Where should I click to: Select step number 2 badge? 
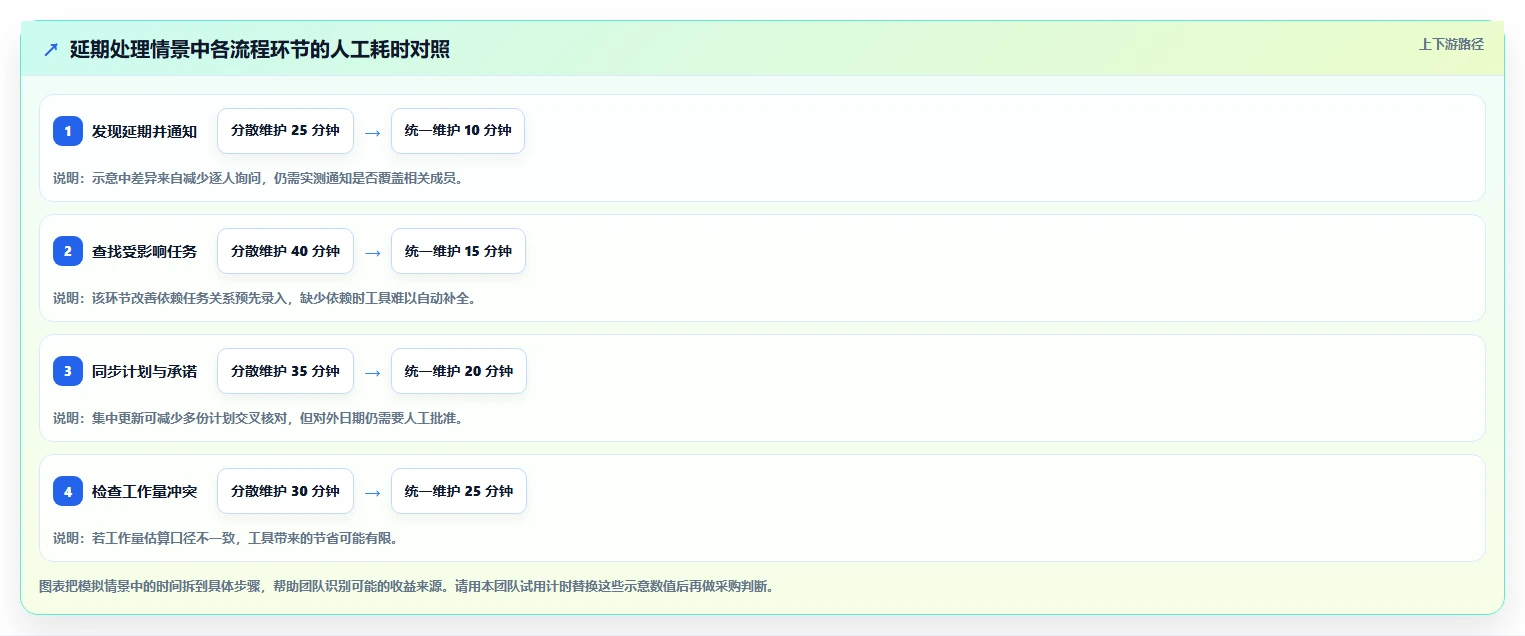point(68,251)
